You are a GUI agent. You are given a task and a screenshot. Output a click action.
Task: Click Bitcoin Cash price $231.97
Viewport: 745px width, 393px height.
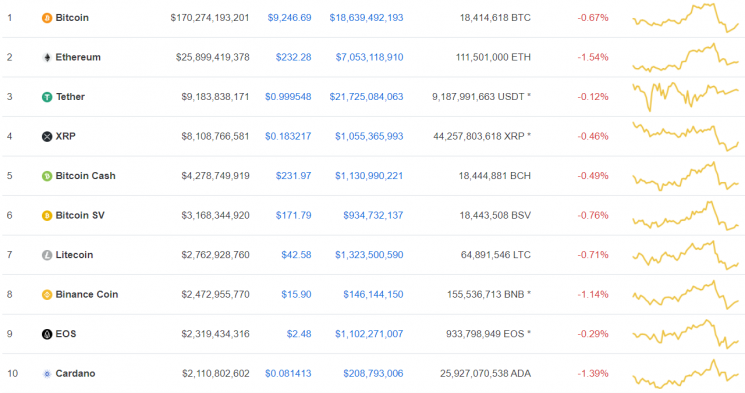[293, 176]
